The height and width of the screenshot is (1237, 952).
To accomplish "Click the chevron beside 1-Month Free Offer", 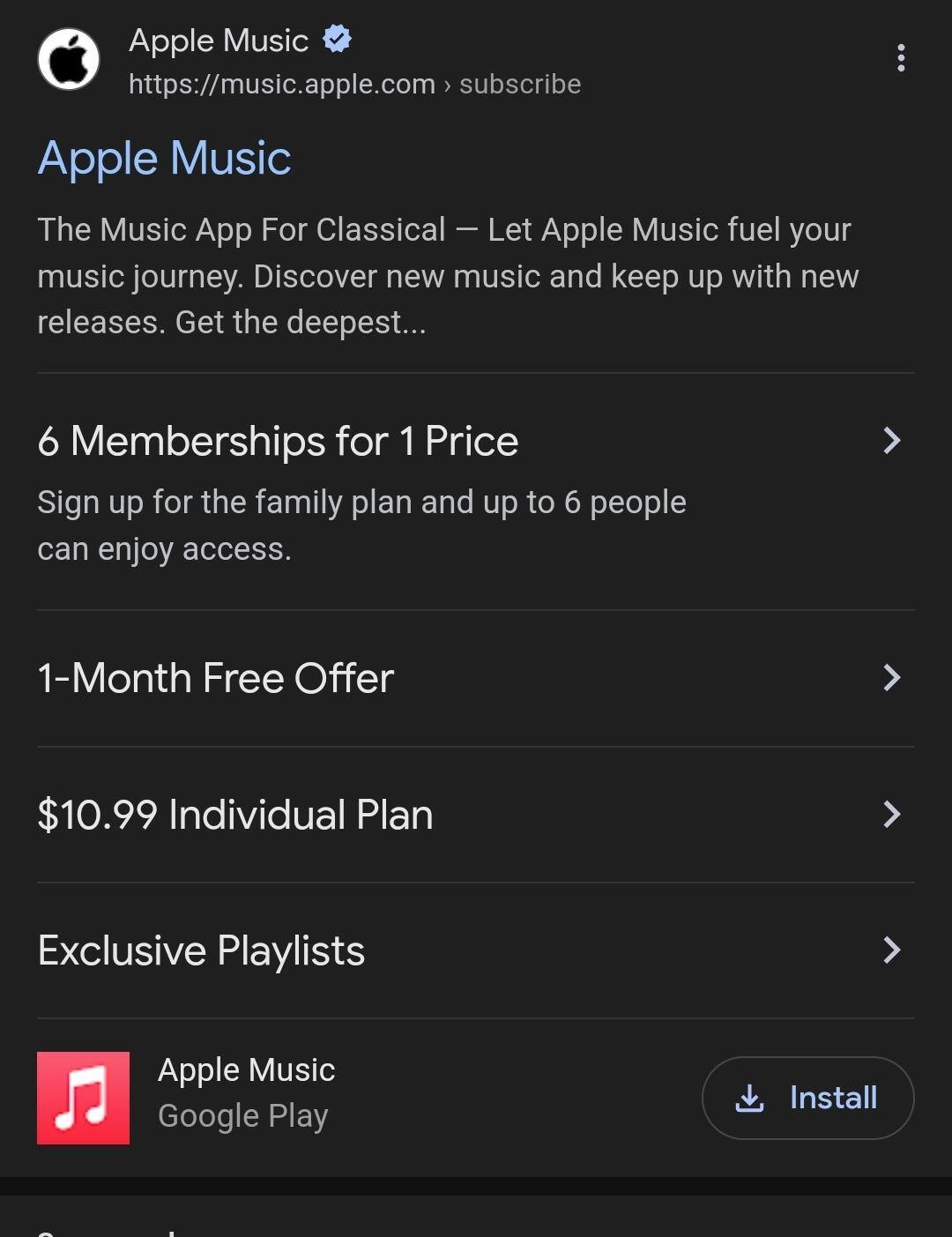I will (892, 678).
